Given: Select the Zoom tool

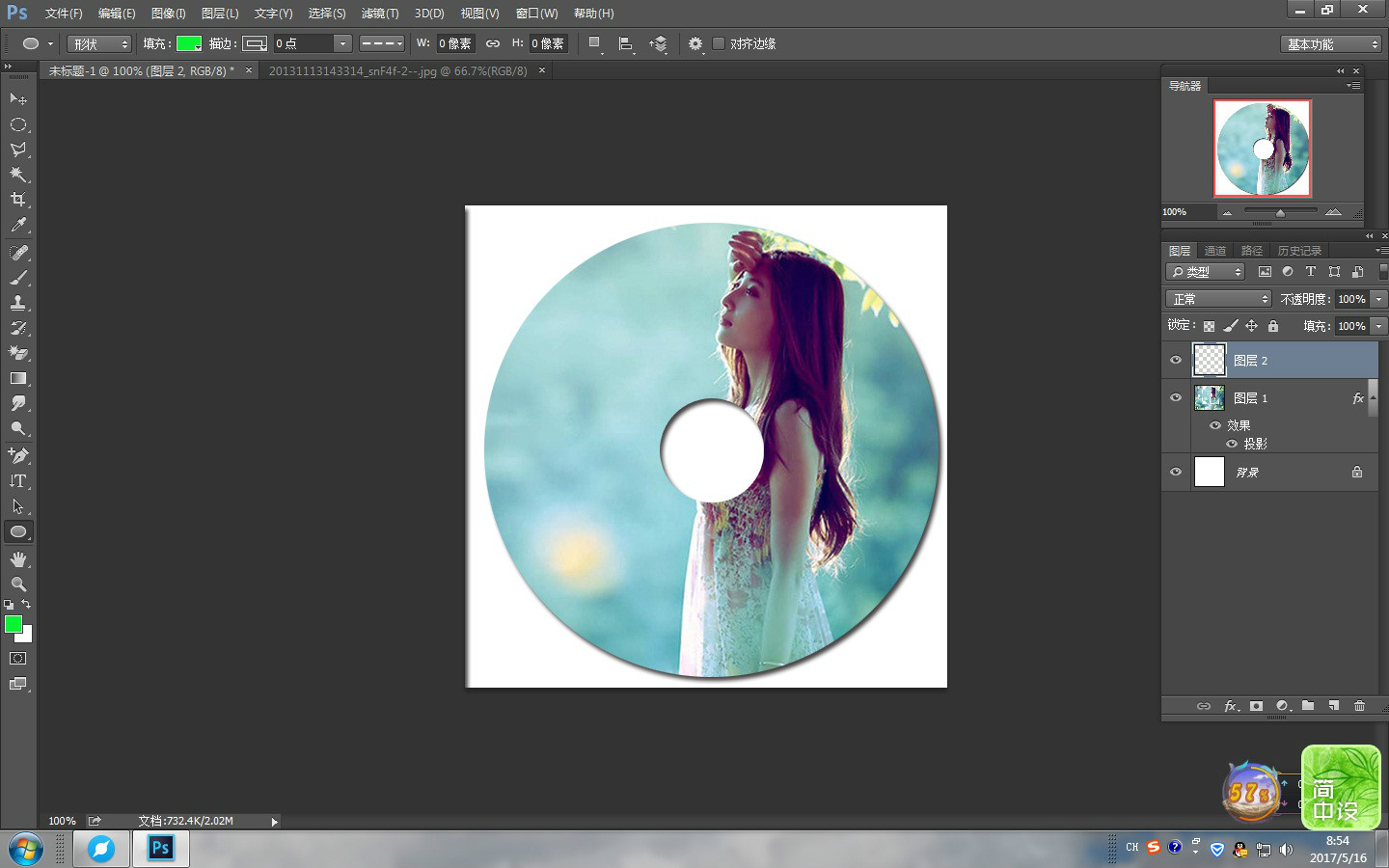Looking at the screenshot, I should [x=17, y=584].
